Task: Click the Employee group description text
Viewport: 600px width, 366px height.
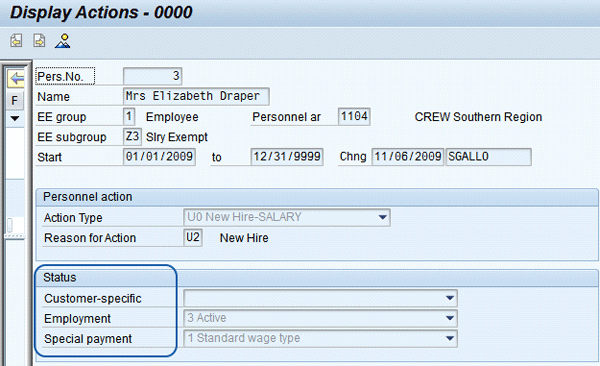Action: point(172,117)
